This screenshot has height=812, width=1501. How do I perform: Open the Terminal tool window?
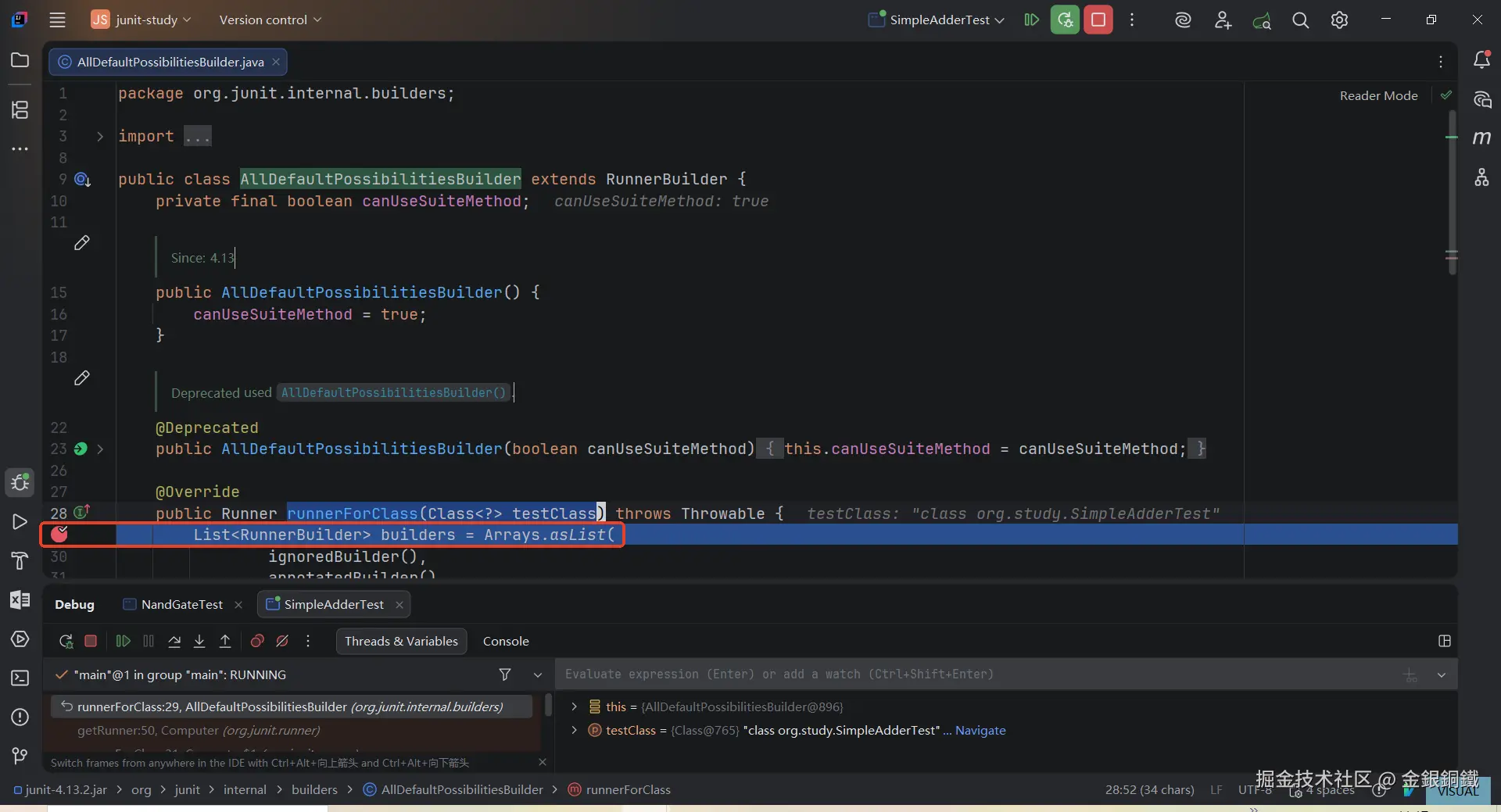point(20,678)
